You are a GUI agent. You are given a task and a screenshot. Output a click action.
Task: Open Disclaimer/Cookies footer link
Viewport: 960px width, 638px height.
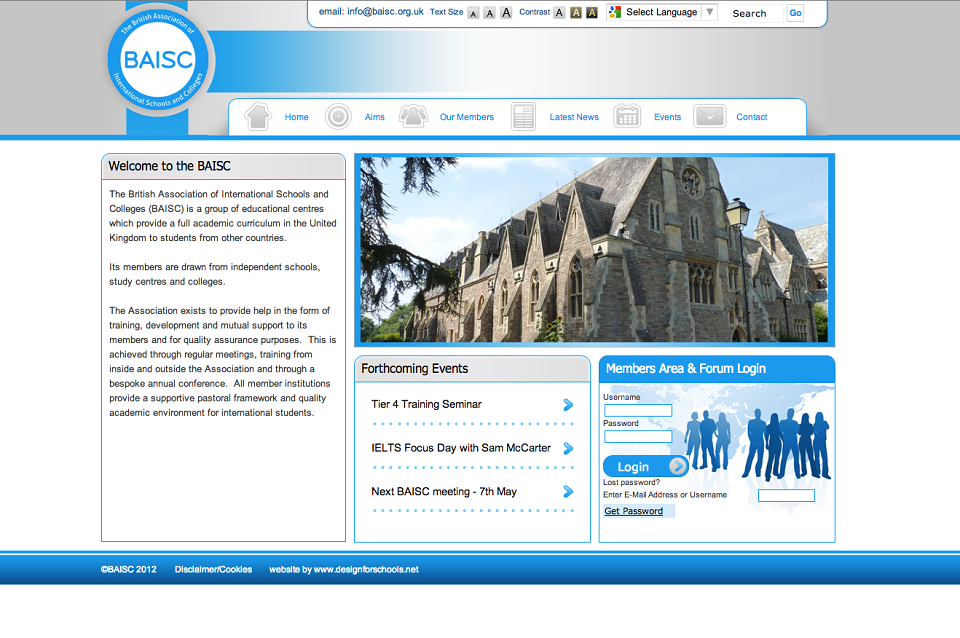point(213,569)
